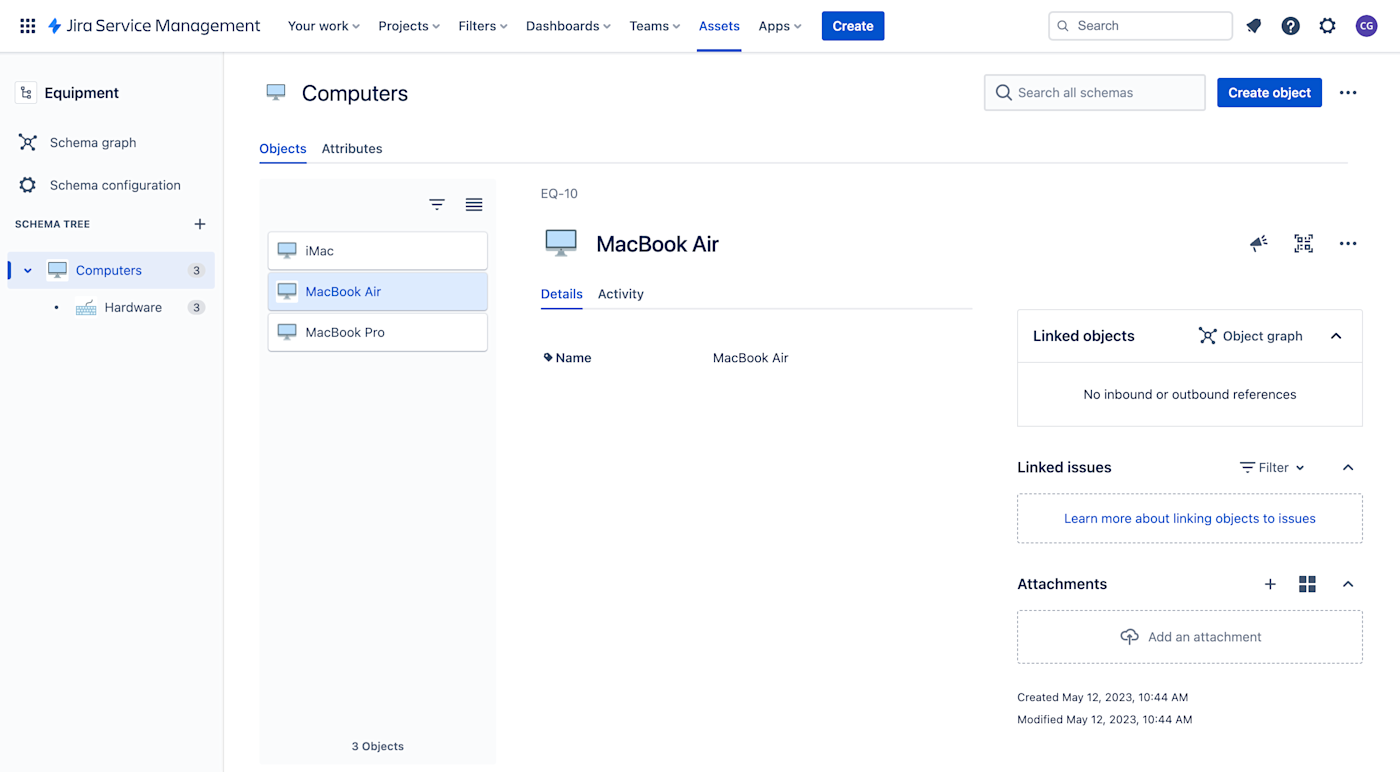Open the Schema graph link
The image size is (1400, 772).
click(93, 142)
